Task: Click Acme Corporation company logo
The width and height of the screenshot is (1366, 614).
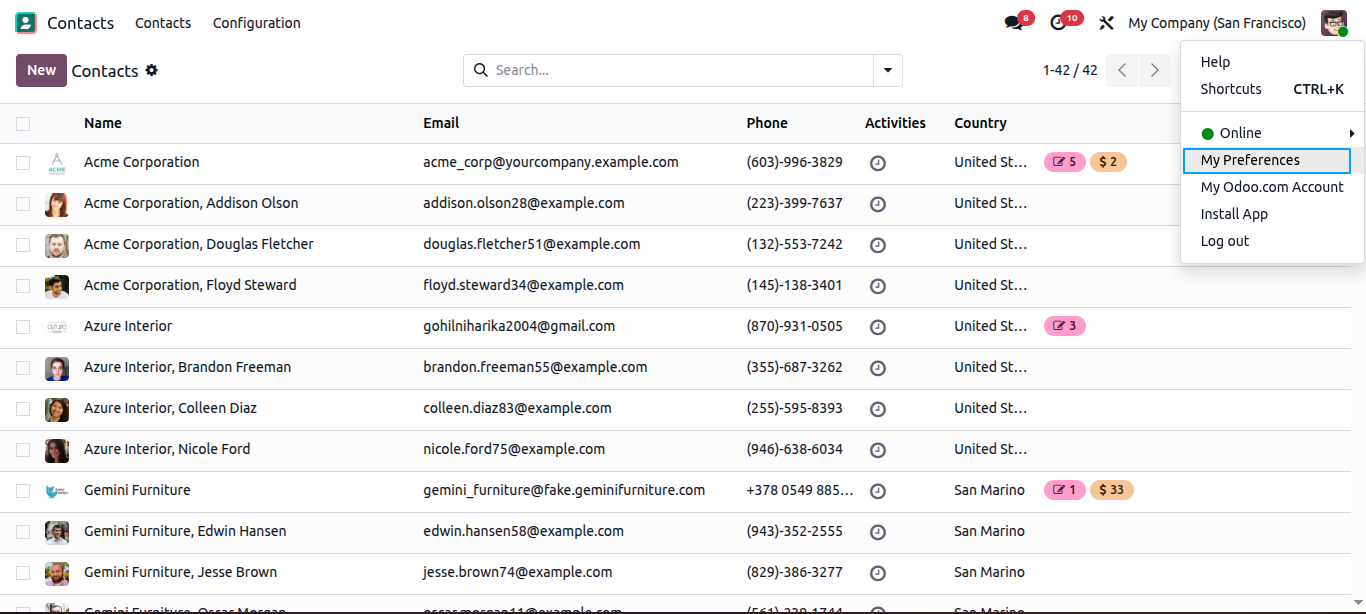Action: 57,163
